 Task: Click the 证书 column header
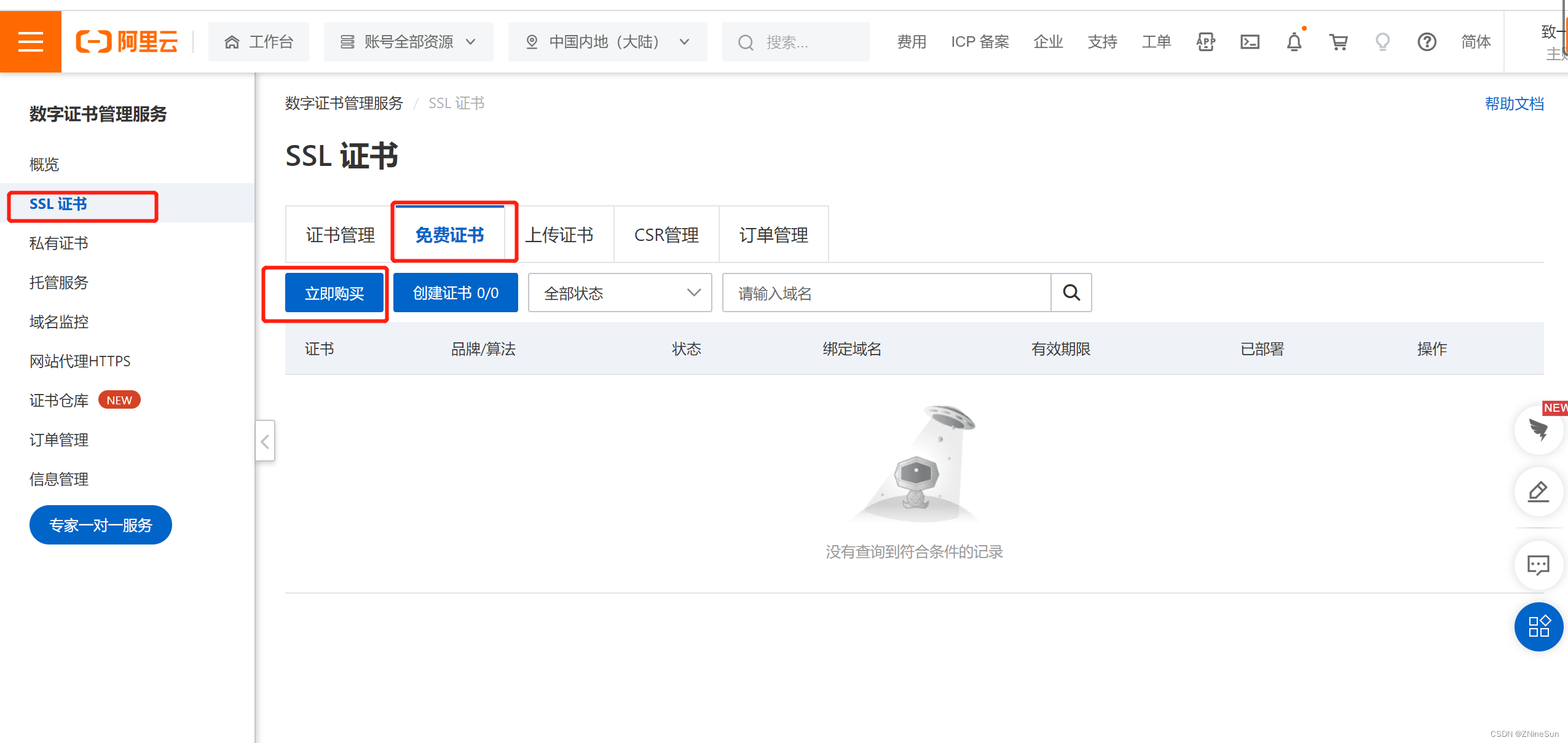pyautogui.click(x=319, y=349)
